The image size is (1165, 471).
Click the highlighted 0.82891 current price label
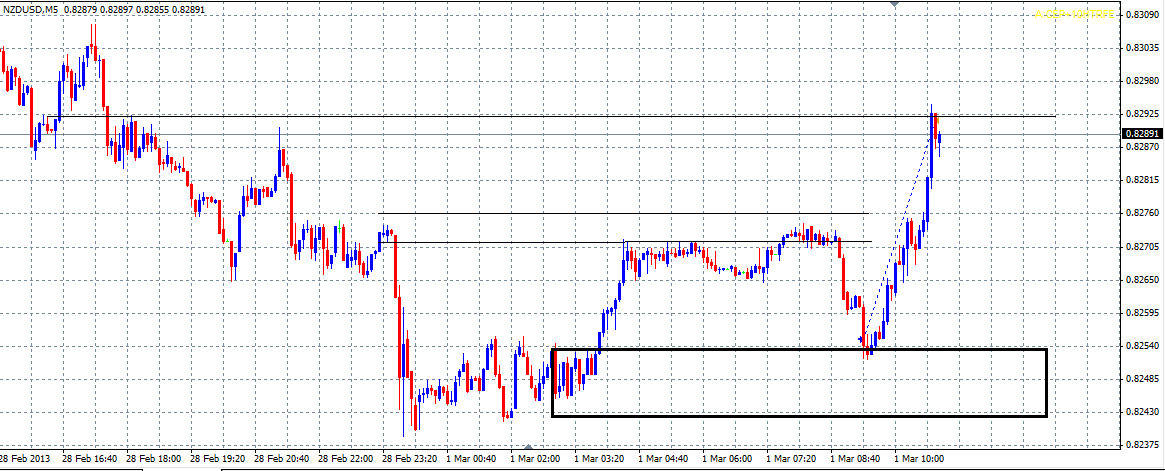click(x=1141, y=133)
